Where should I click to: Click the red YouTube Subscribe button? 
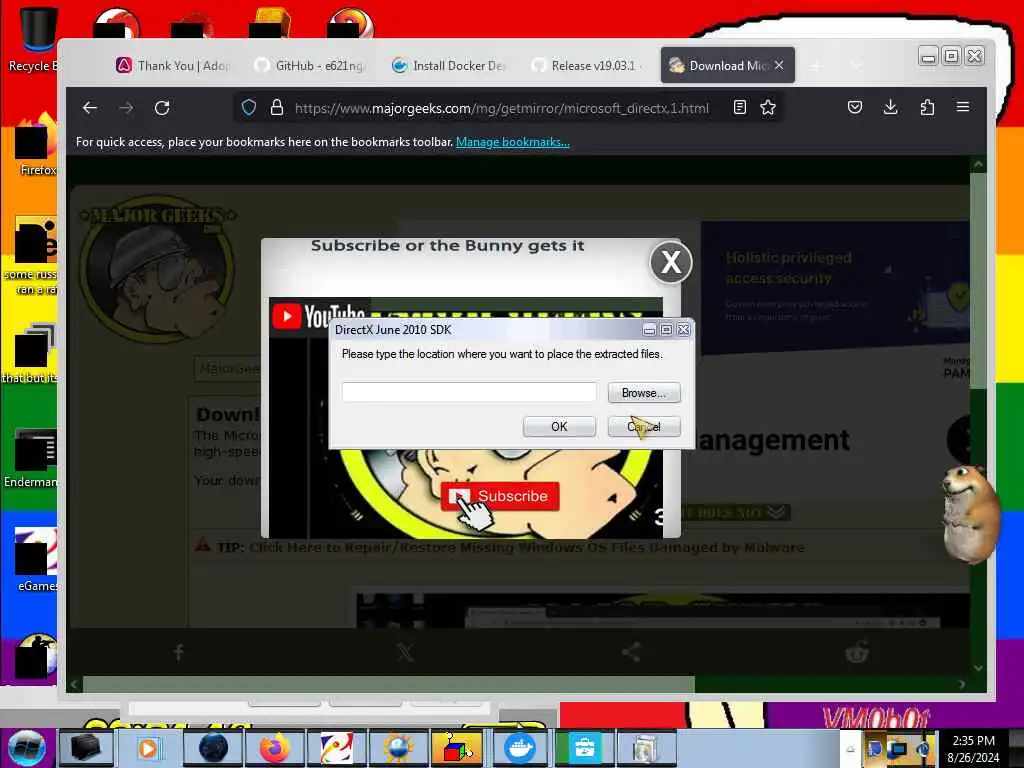500,496
